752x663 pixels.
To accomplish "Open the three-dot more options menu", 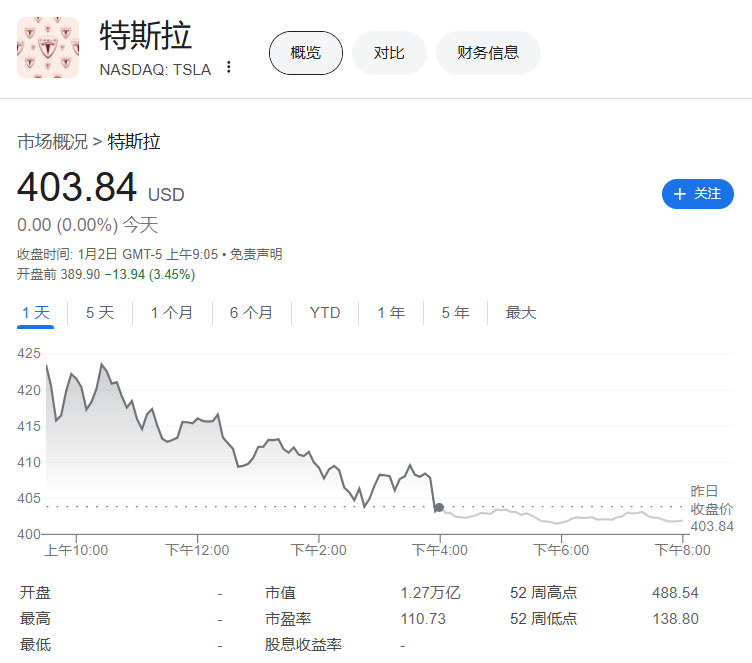I will [x=229, y=68].
